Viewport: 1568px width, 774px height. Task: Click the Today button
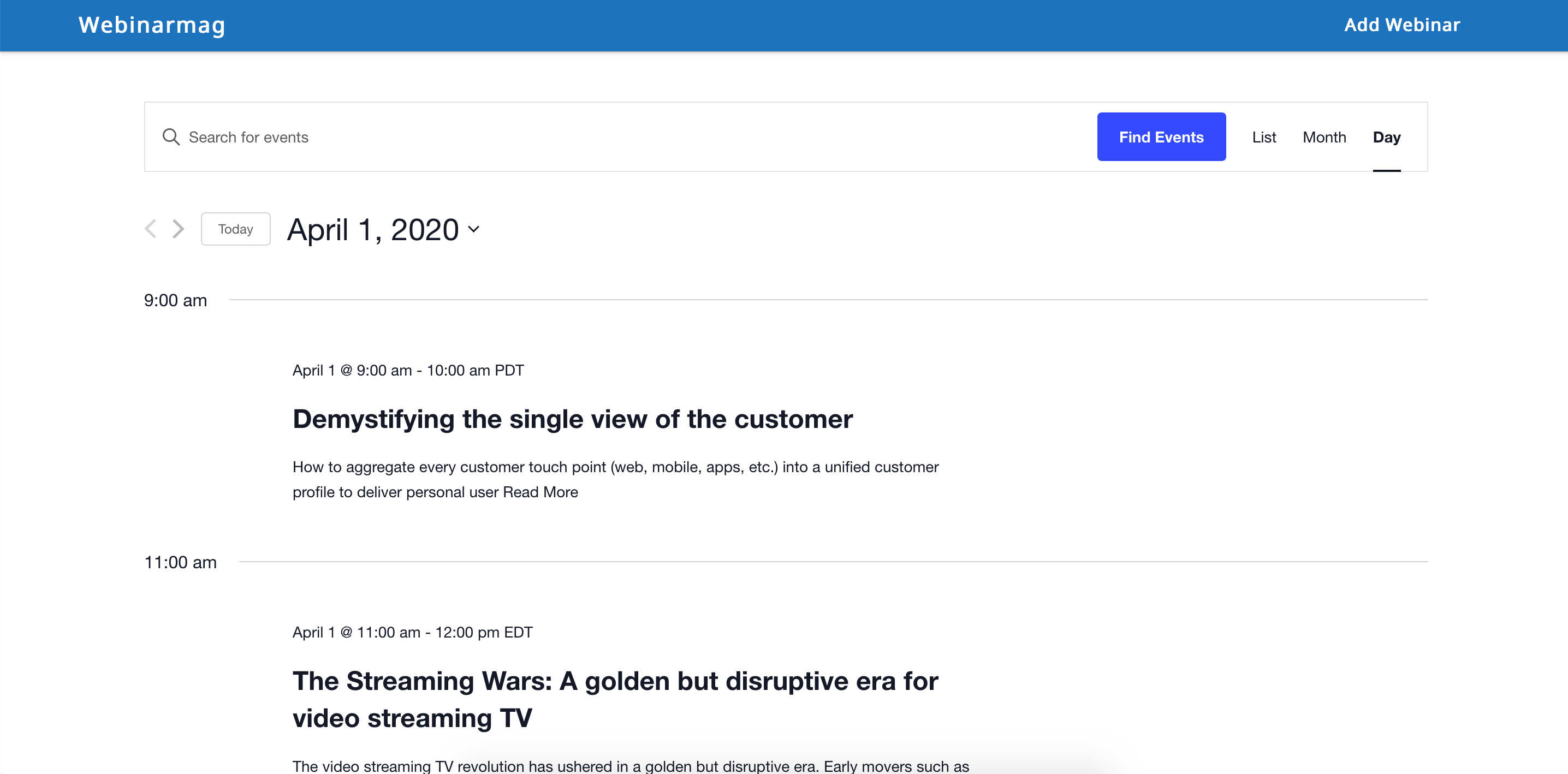pos(235,229)
